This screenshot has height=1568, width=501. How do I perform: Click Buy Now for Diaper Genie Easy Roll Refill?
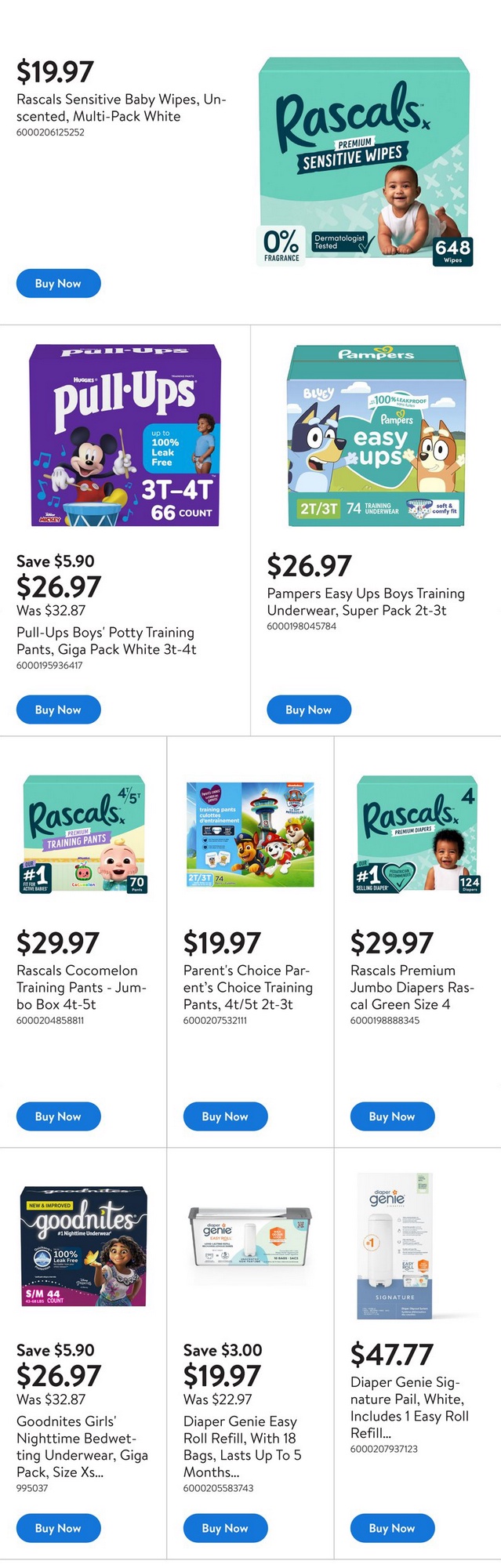point(225,1528)
